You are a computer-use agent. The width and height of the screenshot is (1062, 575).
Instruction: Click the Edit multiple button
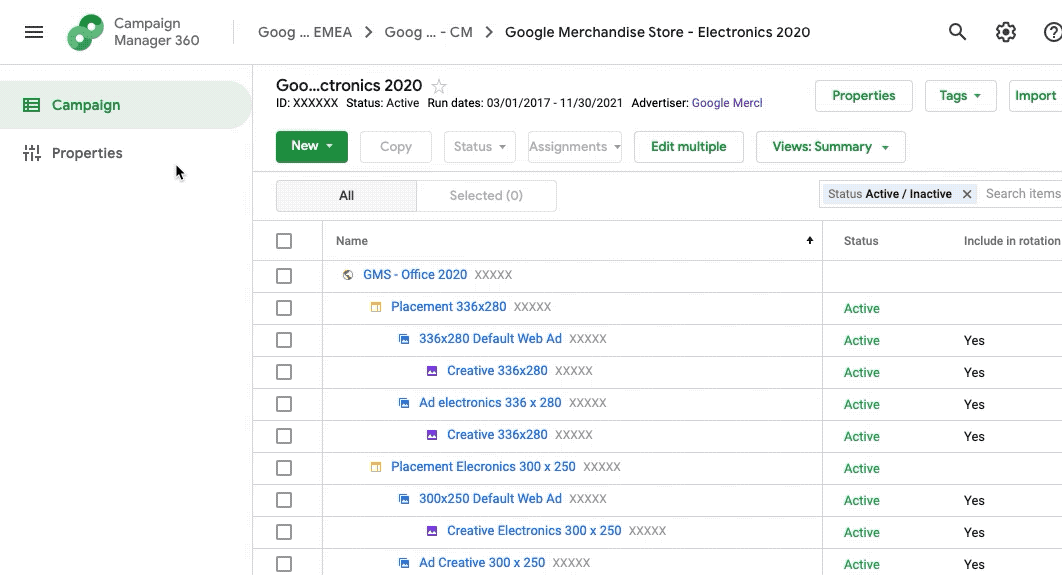(688, 147)
